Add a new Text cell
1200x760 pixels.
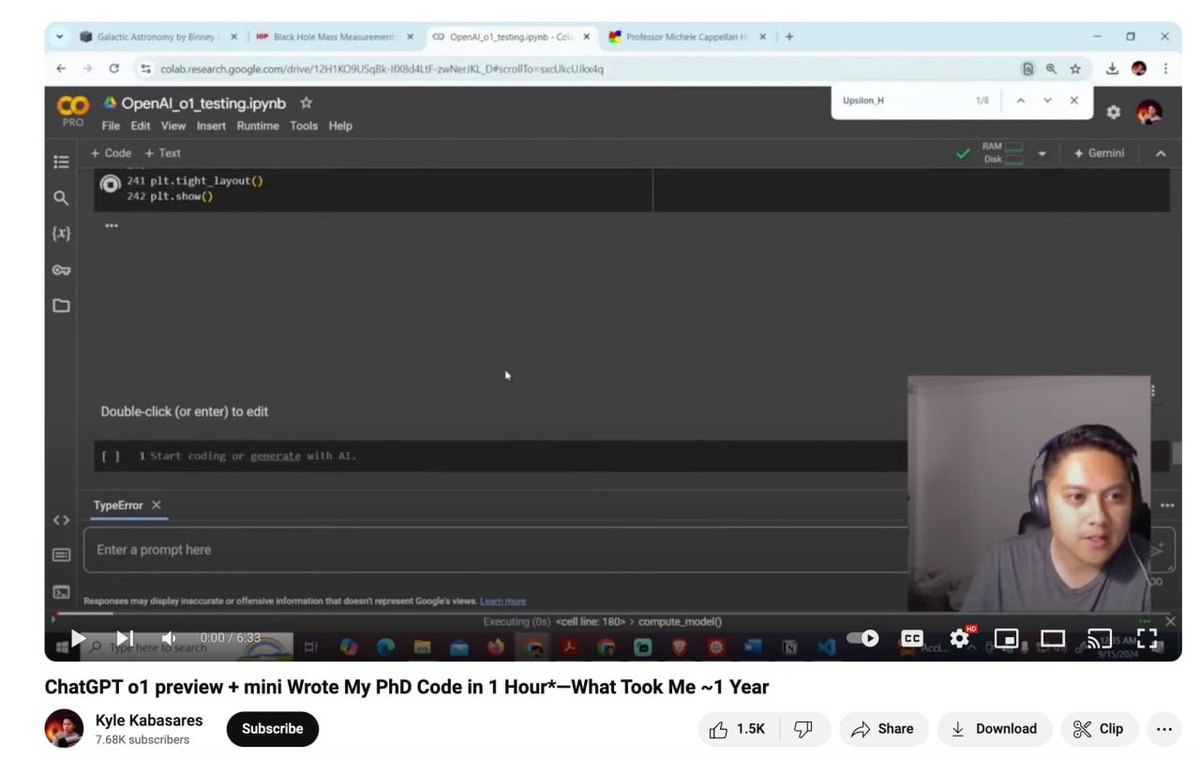tap(162, 153)
